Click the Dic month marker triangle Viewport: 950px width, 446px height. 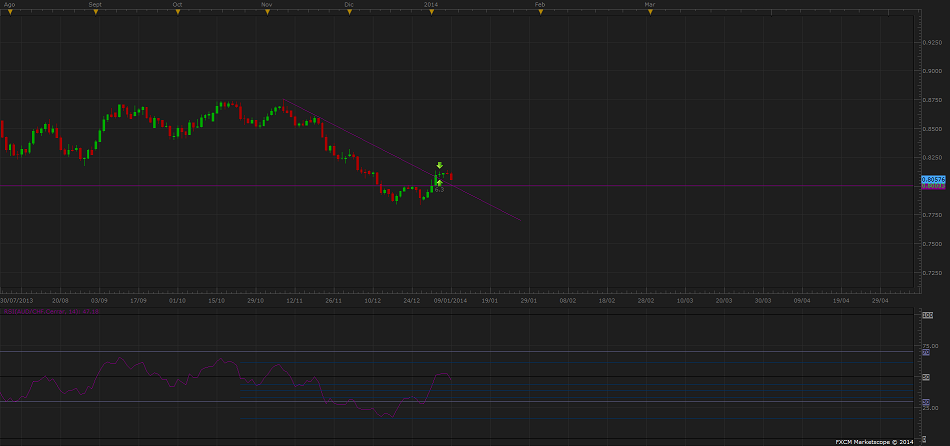(349, 12)
